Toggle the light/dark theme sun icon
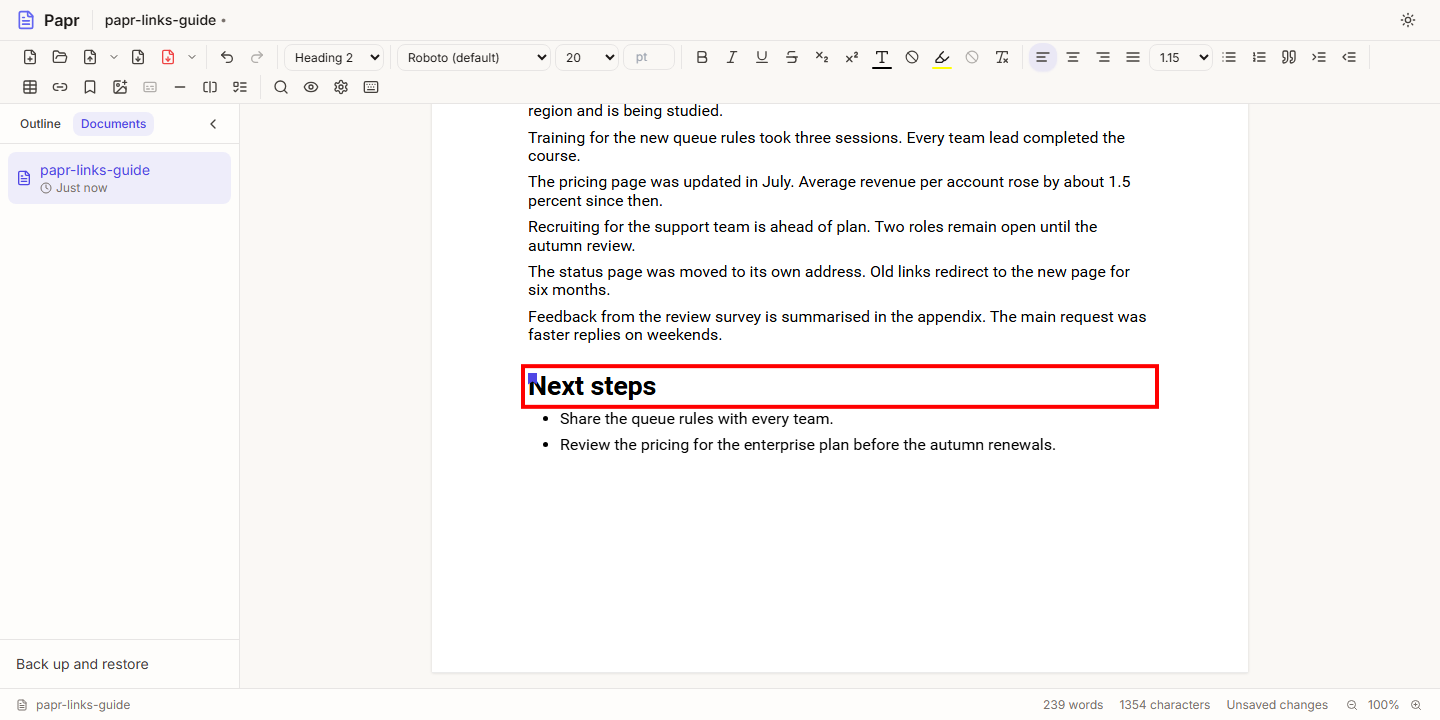This screenshot has width=1440, height=720. [1408, 20]
